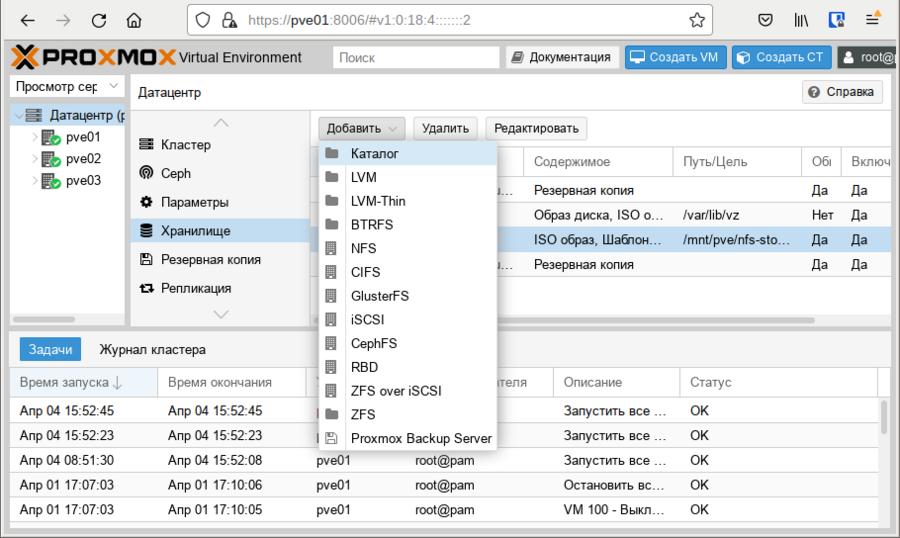This screenshot has height=538, width=900.
Task: Select pve03 node in tree
Action: click(x=83, y=180)
